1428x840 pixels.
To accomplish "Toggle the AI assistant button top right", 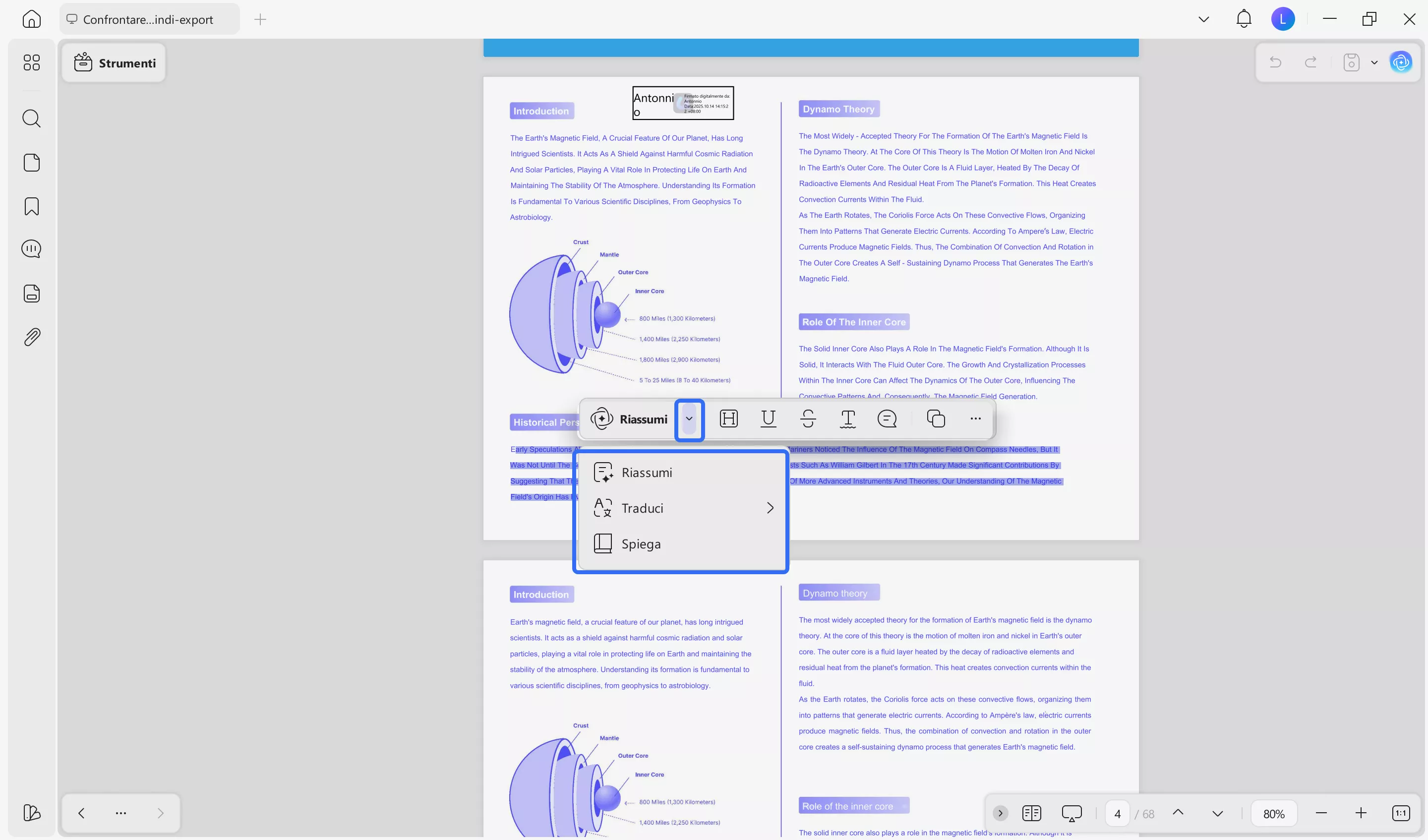I will [x=1400, y=62].
